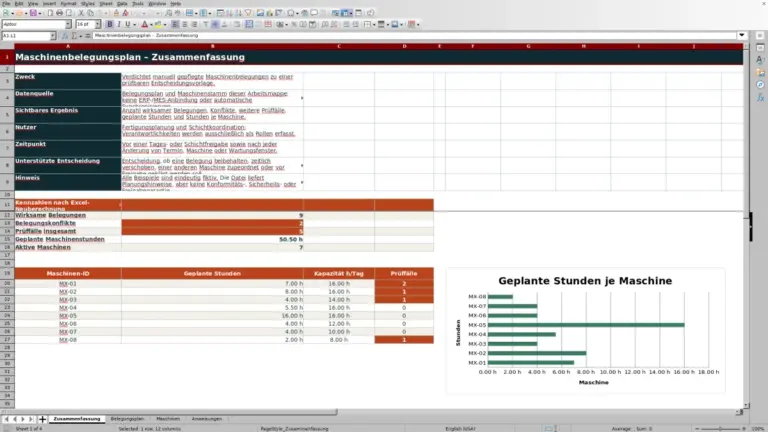The width and height of the screenshot is (768, 432).
Task: Switch to the Maschinen sheet tab
Action: click(x=168, y=419)
